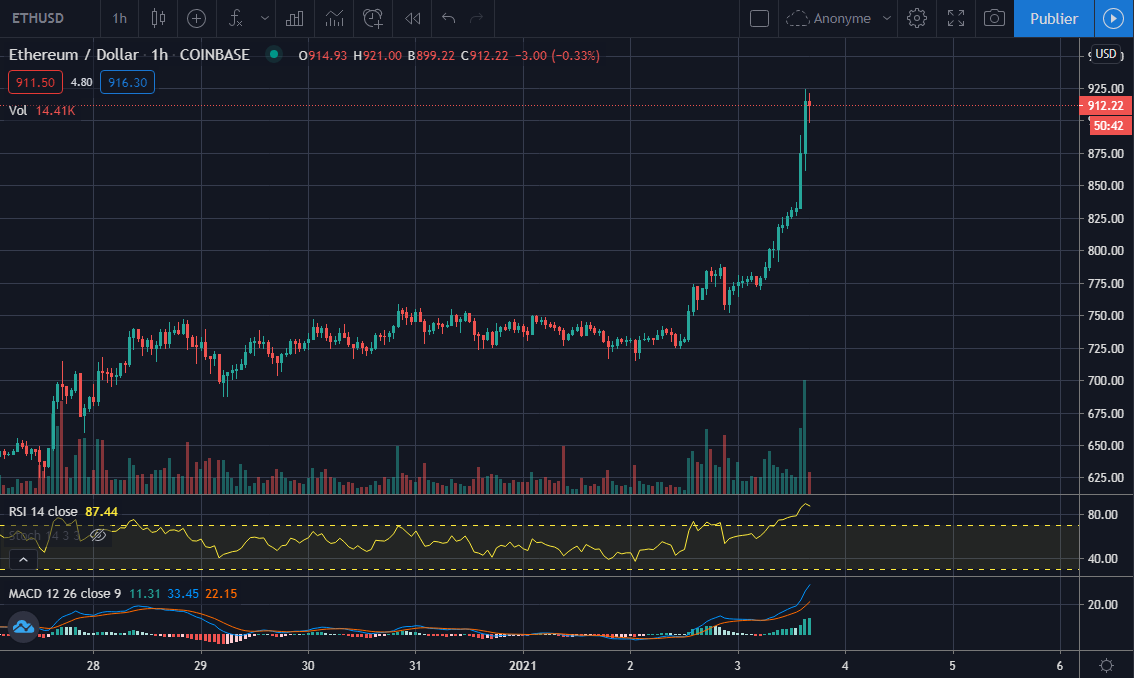Click the 1h label in chart title
The image size is (1134, 678).
[159, 55]
